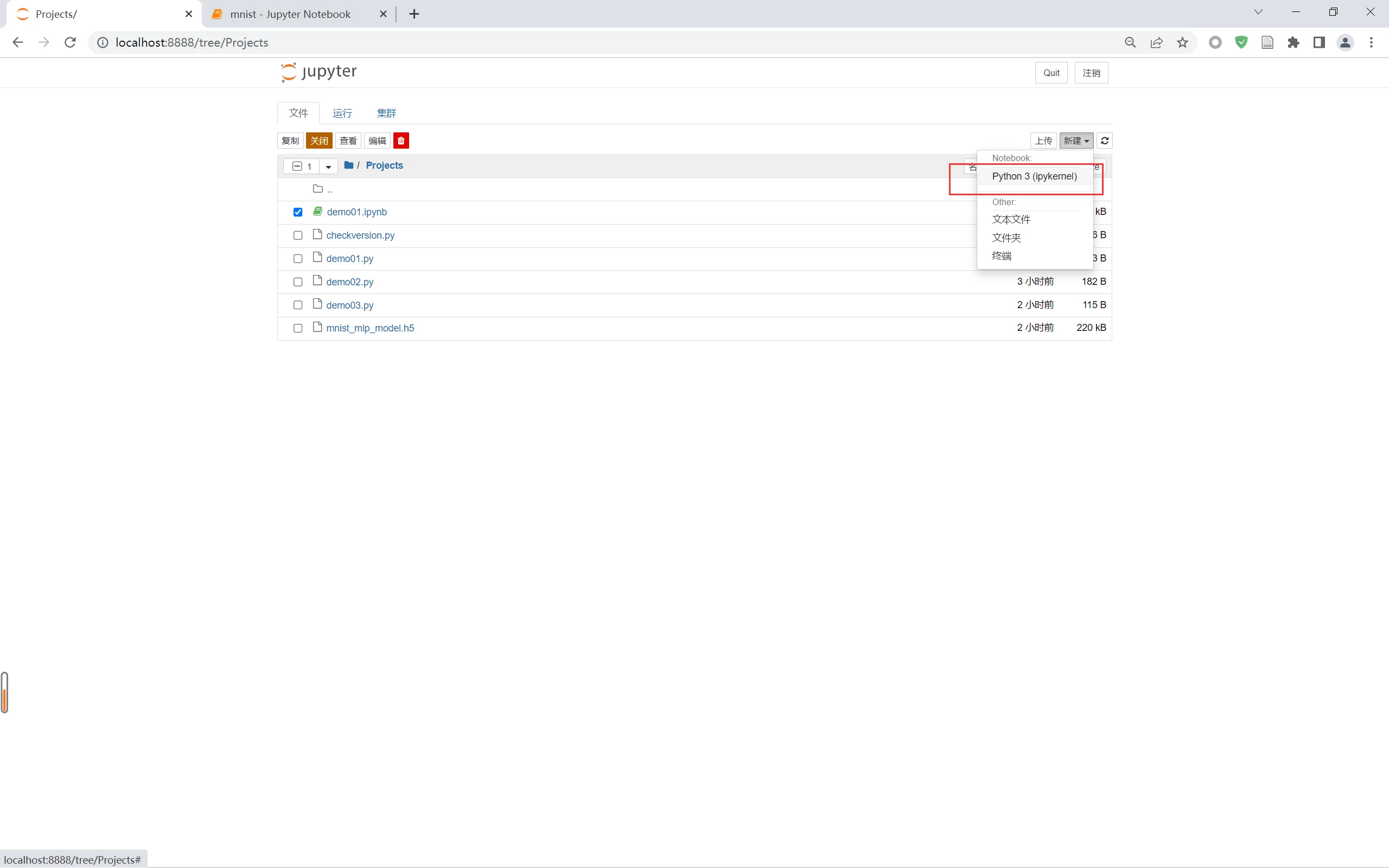
Task: Open browser tab search chevron
Action: coord(1258,12)
